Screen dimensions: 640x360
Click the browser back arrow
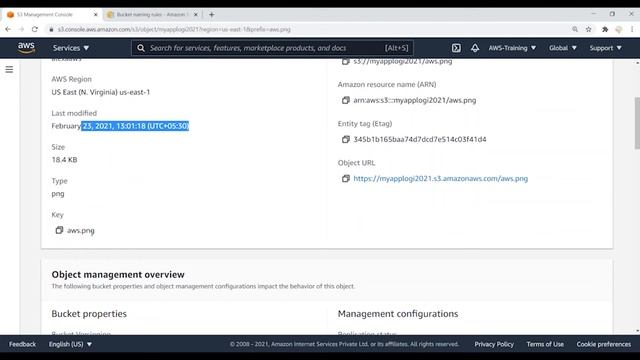point(8,29)
